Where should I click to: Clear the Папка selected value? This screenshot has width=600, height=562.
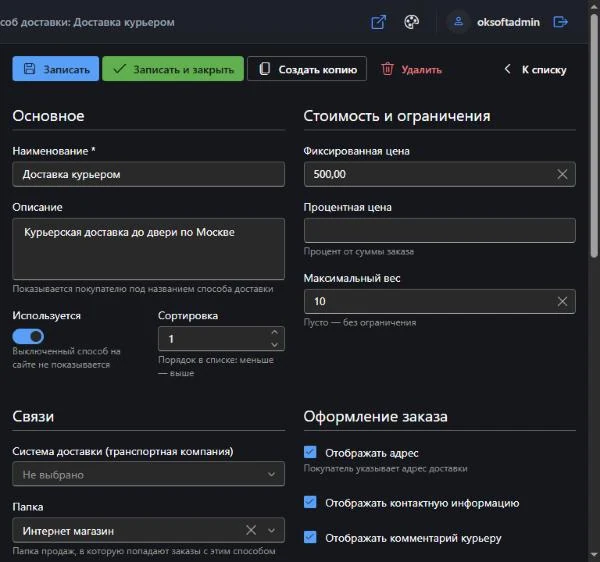(x=251, y=530)
